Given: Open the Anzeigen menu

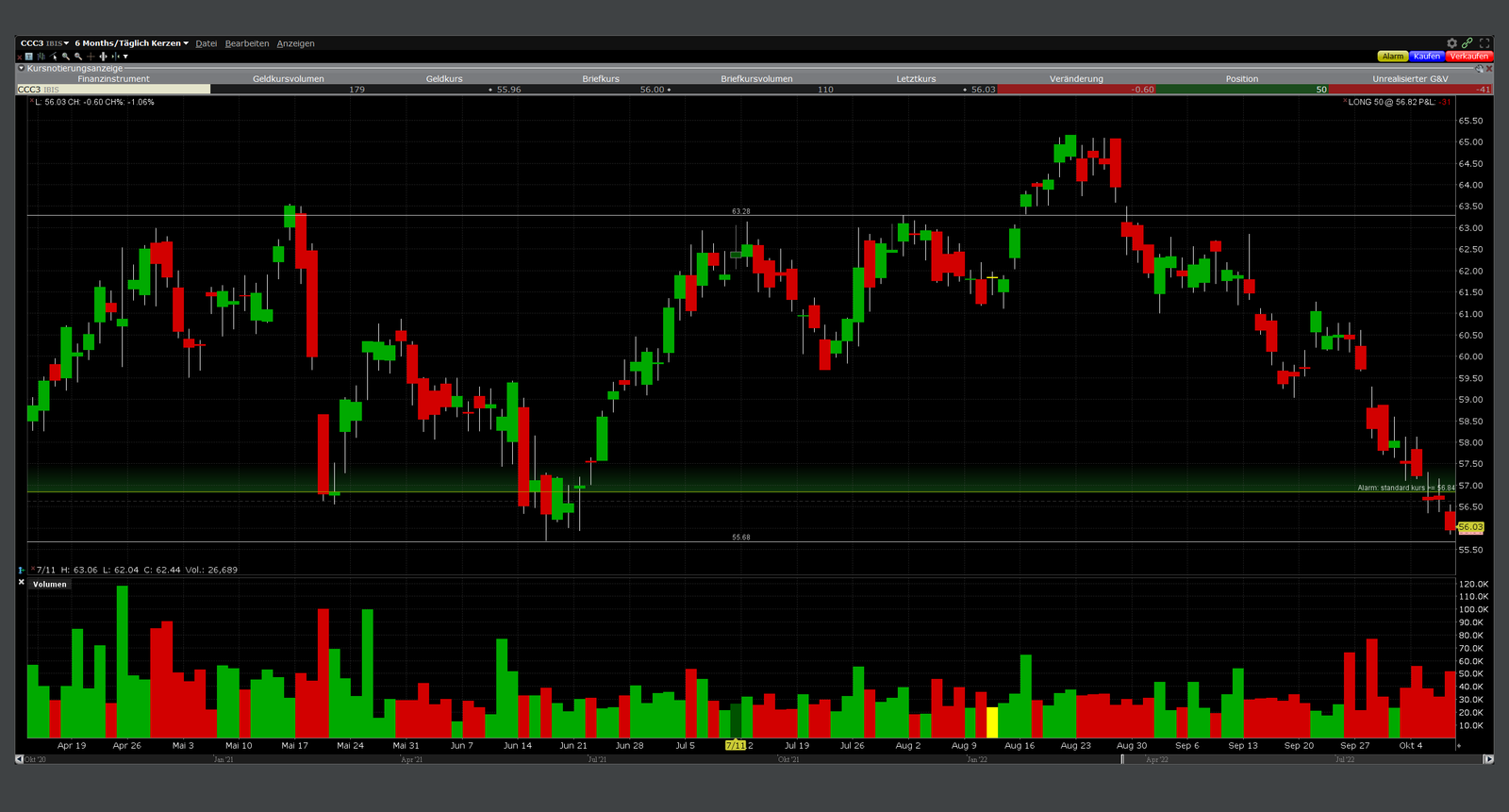Looking at the screenshot, I should 295,43.
